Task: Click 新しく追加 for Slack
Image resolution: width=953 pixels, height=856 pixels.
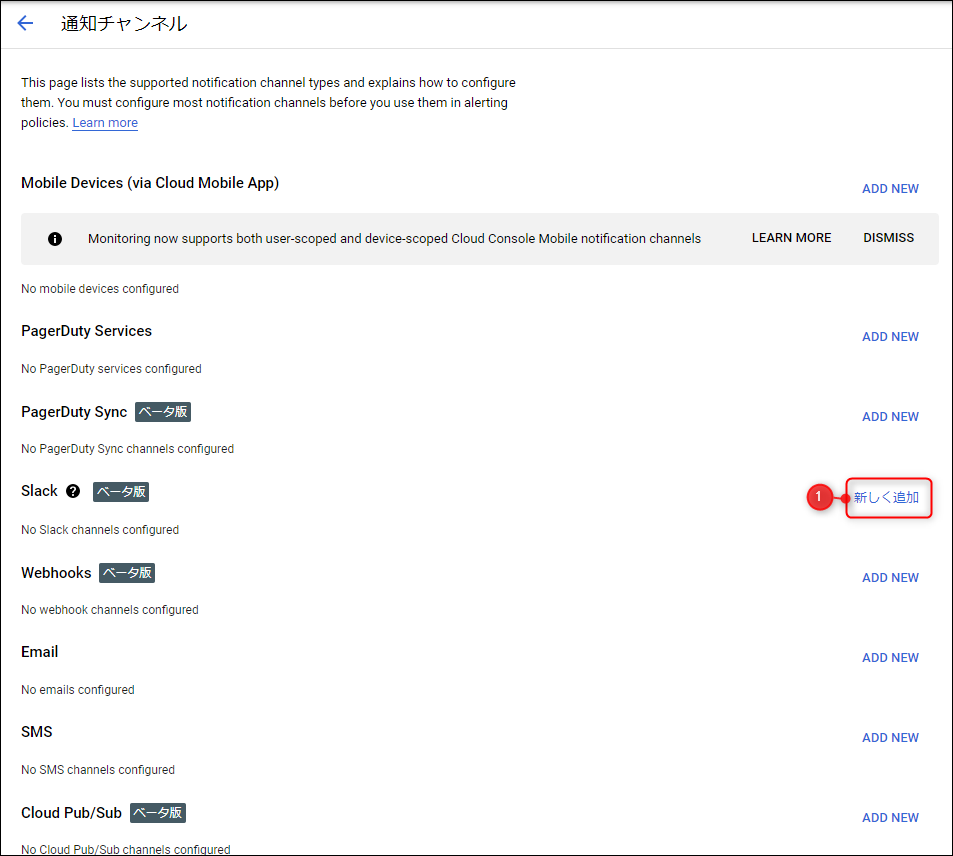Action: [x=886, y=497]
